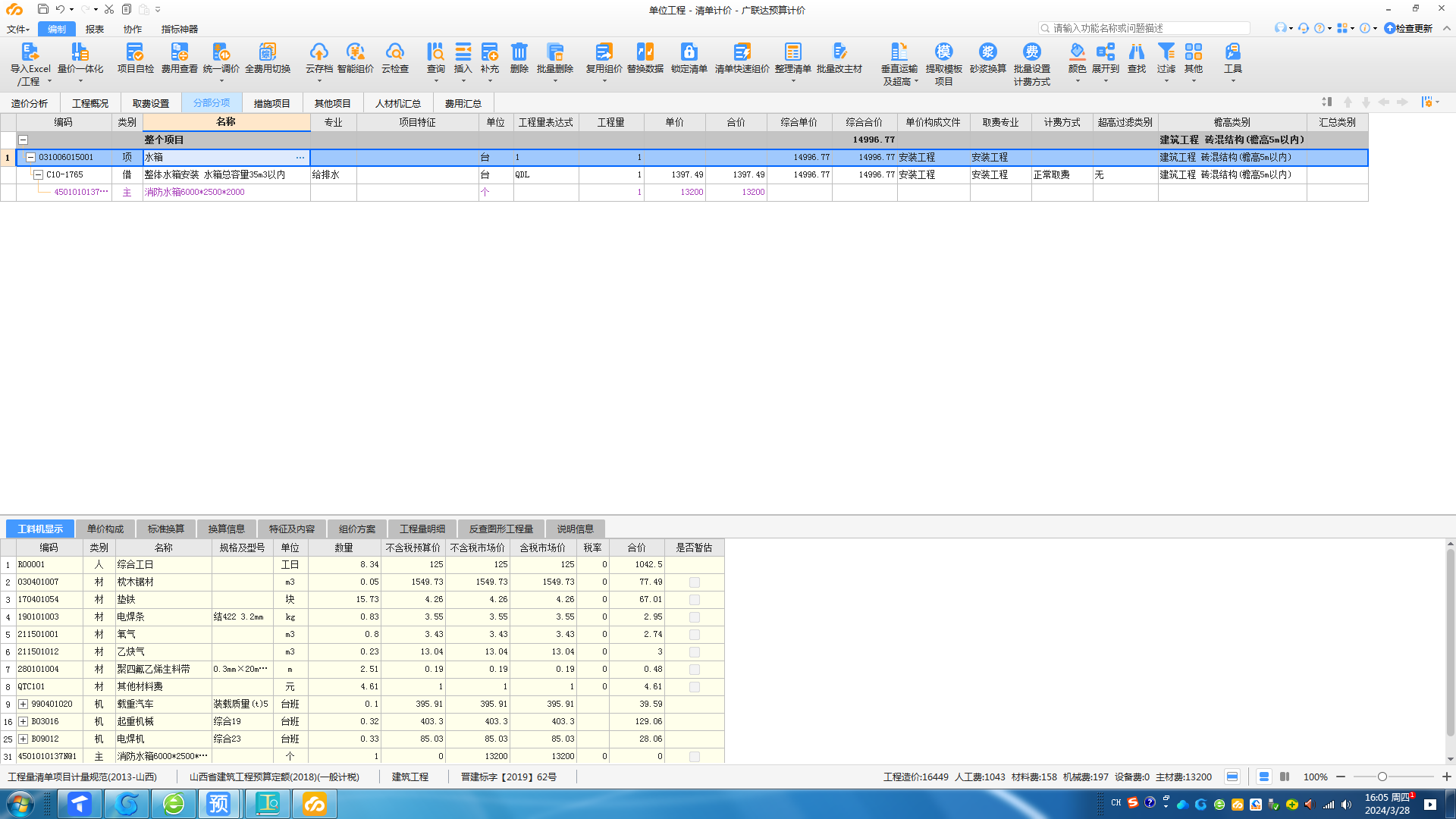
Task: Click the 砂浆换算 icon
Action: 987,52
